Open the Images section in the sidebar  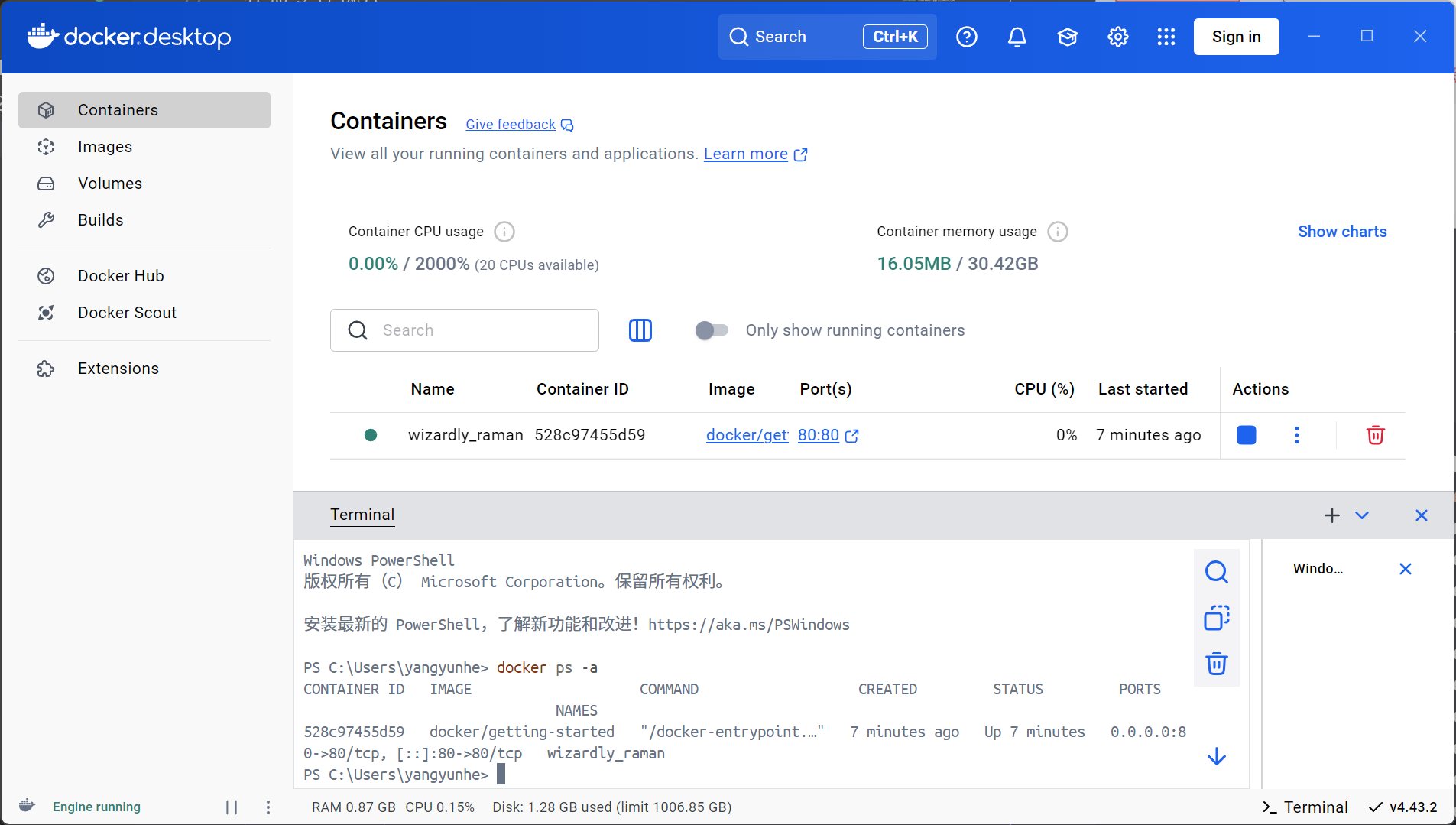[x=105, y=147]
